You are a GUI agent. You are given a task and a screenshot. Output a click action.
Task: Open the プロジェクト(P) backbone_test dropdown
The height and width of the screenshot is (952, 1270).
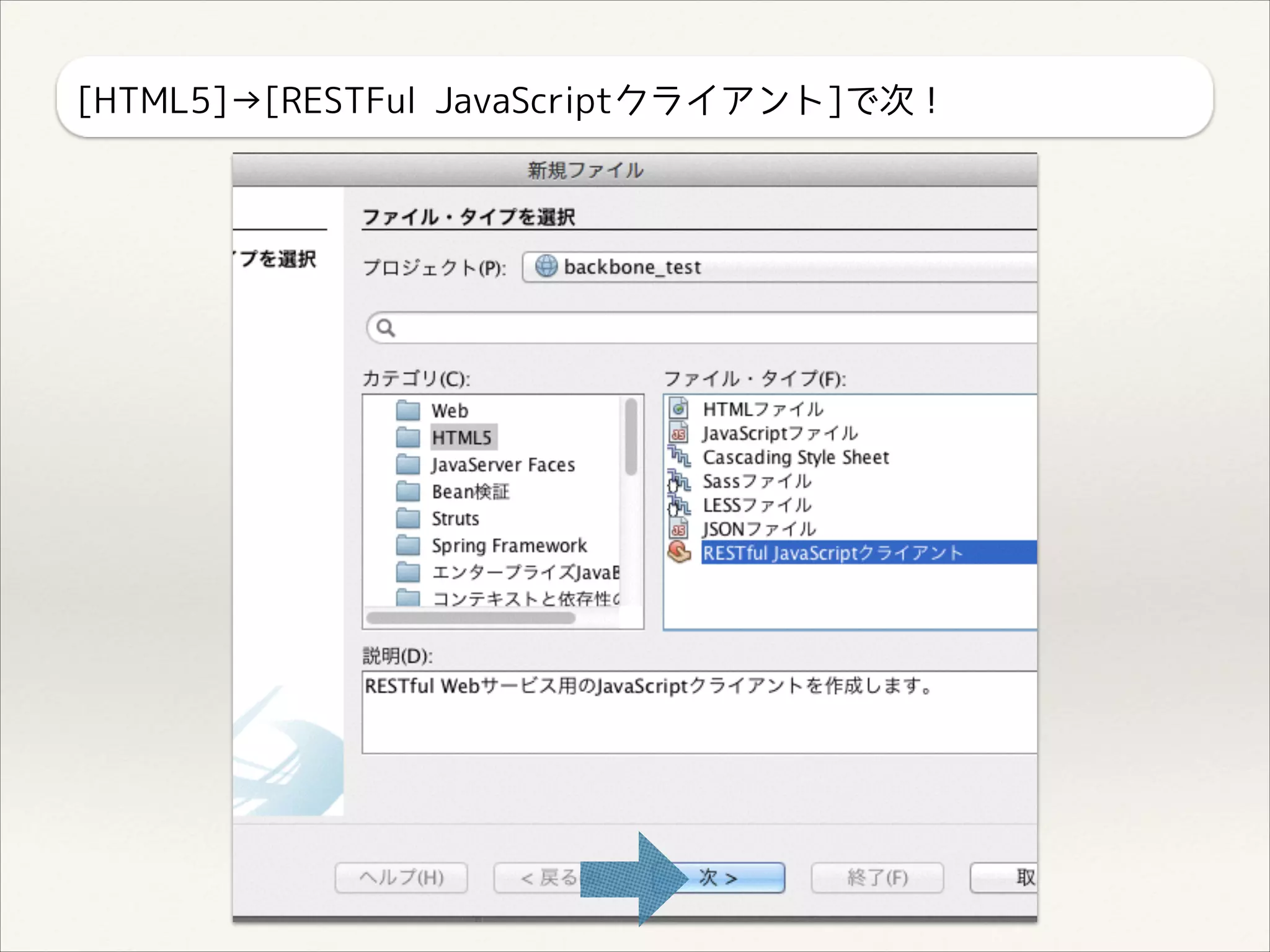coord(779,267)
